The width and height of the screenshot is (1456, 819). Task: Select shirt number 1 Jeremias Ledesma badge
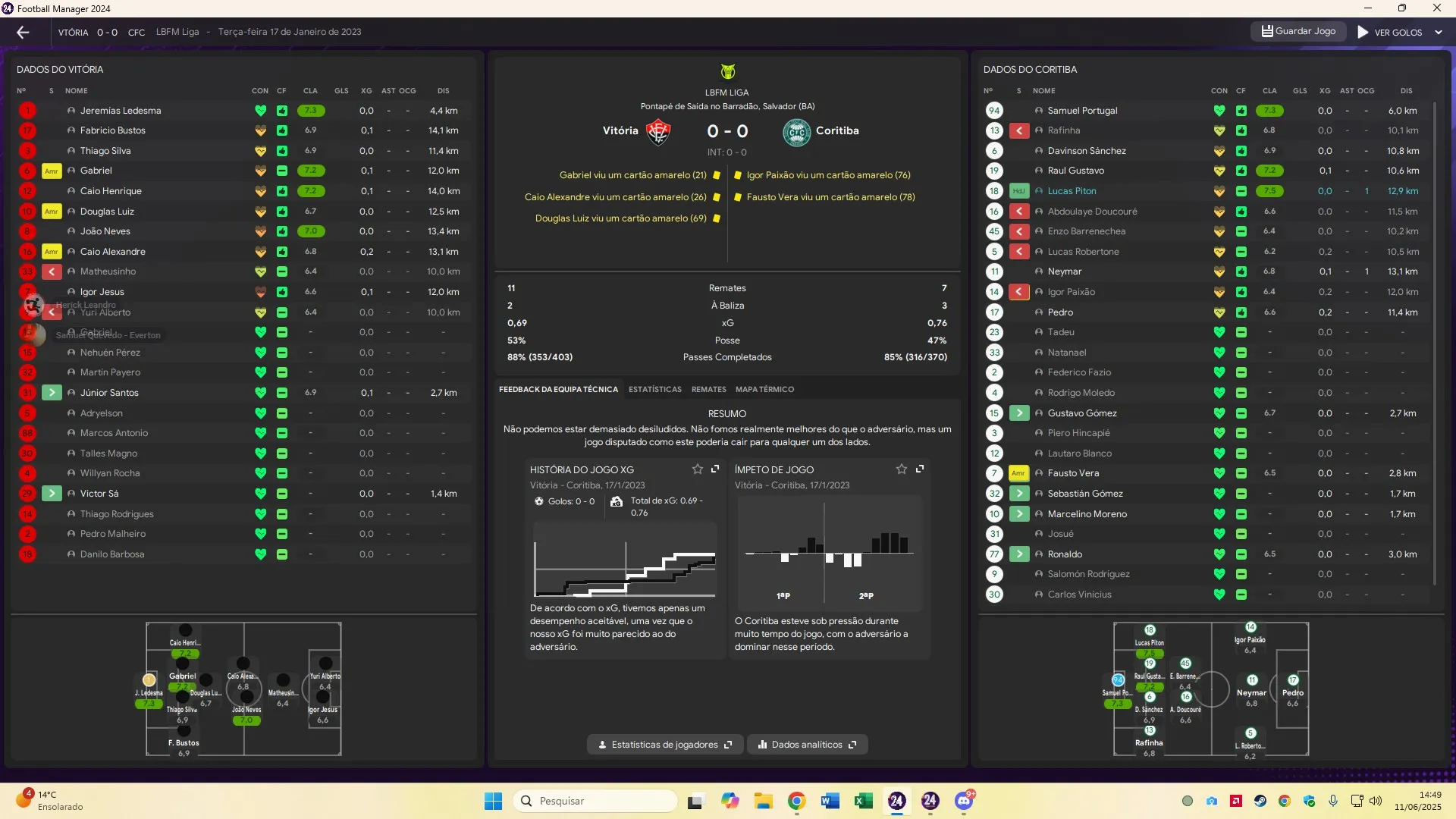click(x=27, y=111)
